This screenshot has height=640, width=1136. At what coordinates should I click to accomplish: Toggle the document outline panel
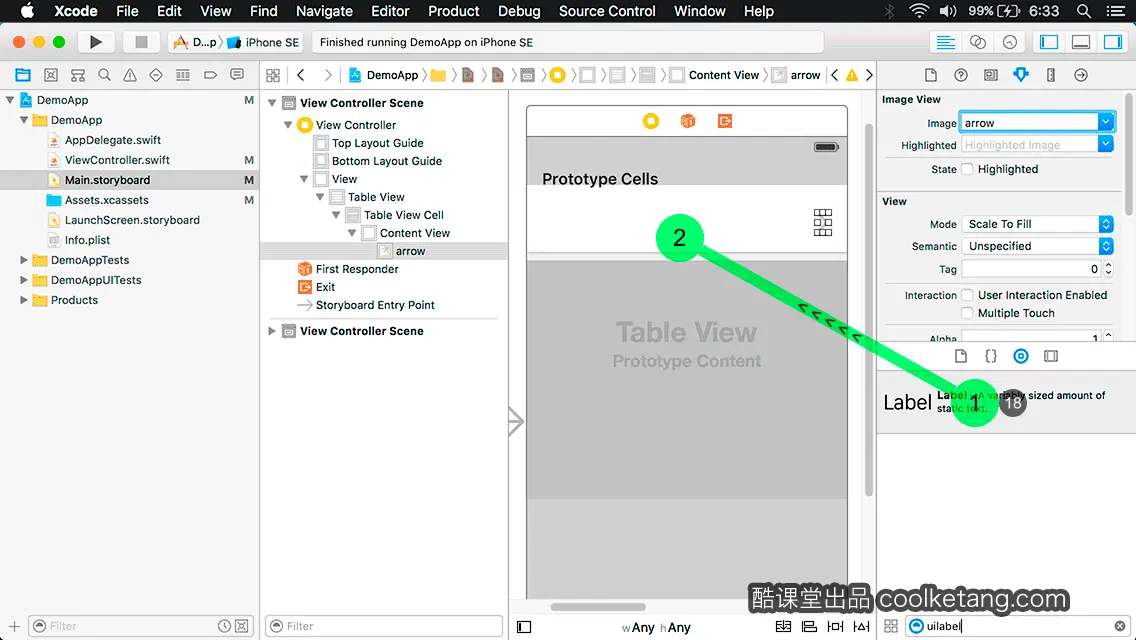pyautogui.click(x=524, y=627)
